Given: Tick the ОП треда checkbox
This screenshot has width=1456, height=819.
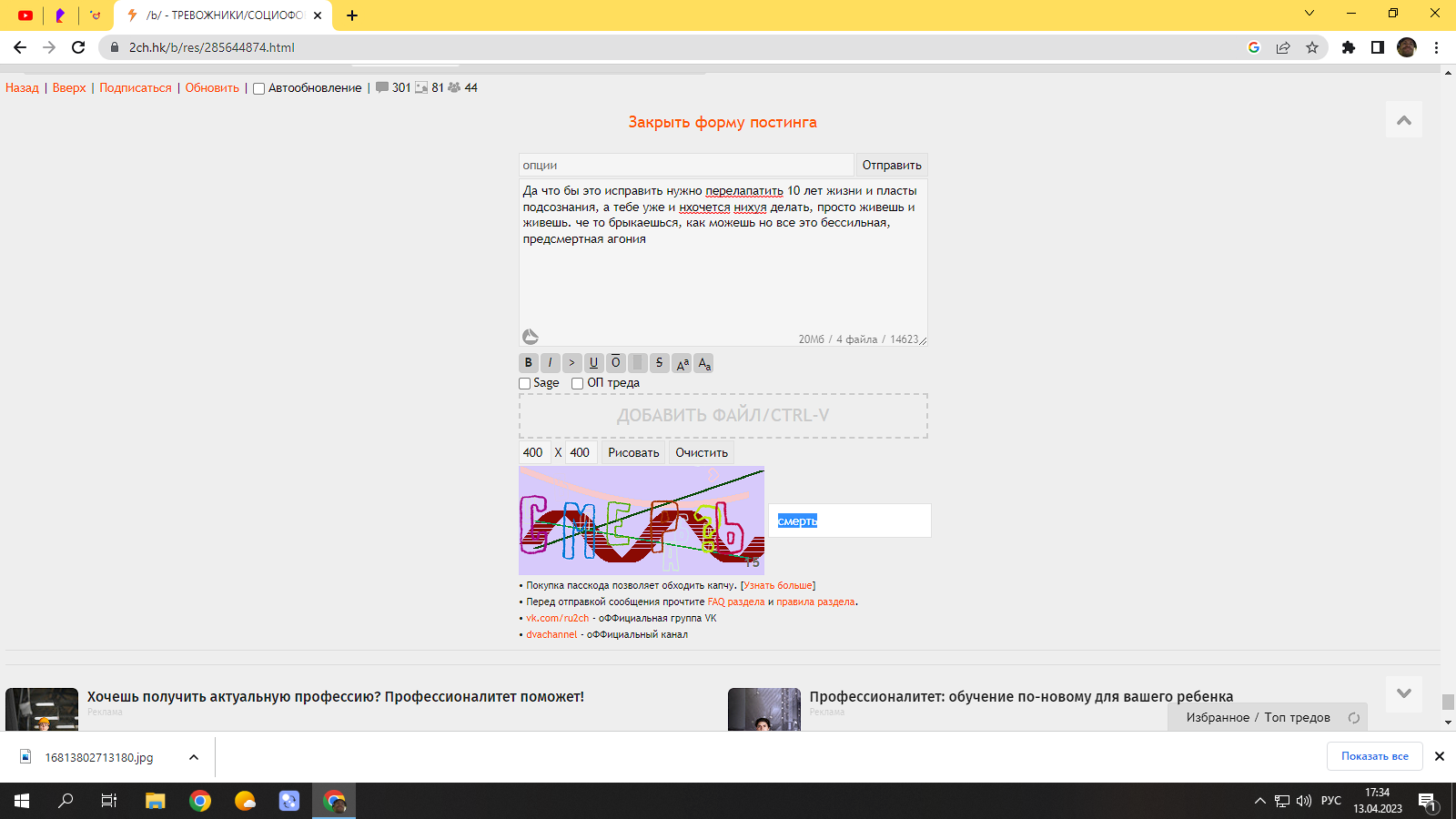Looking at the screenshot, I should (578, 383).
